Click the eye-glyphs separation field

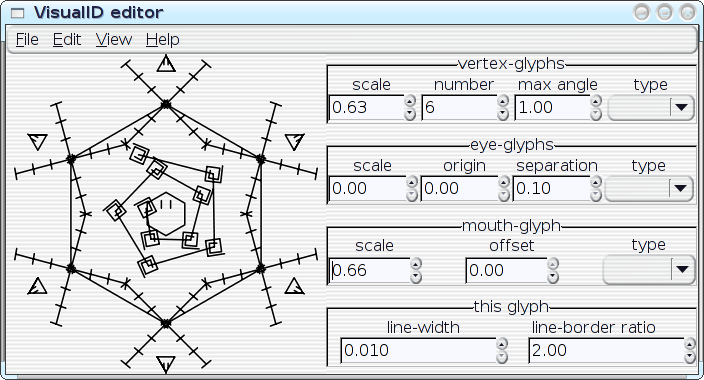(551, 189)
